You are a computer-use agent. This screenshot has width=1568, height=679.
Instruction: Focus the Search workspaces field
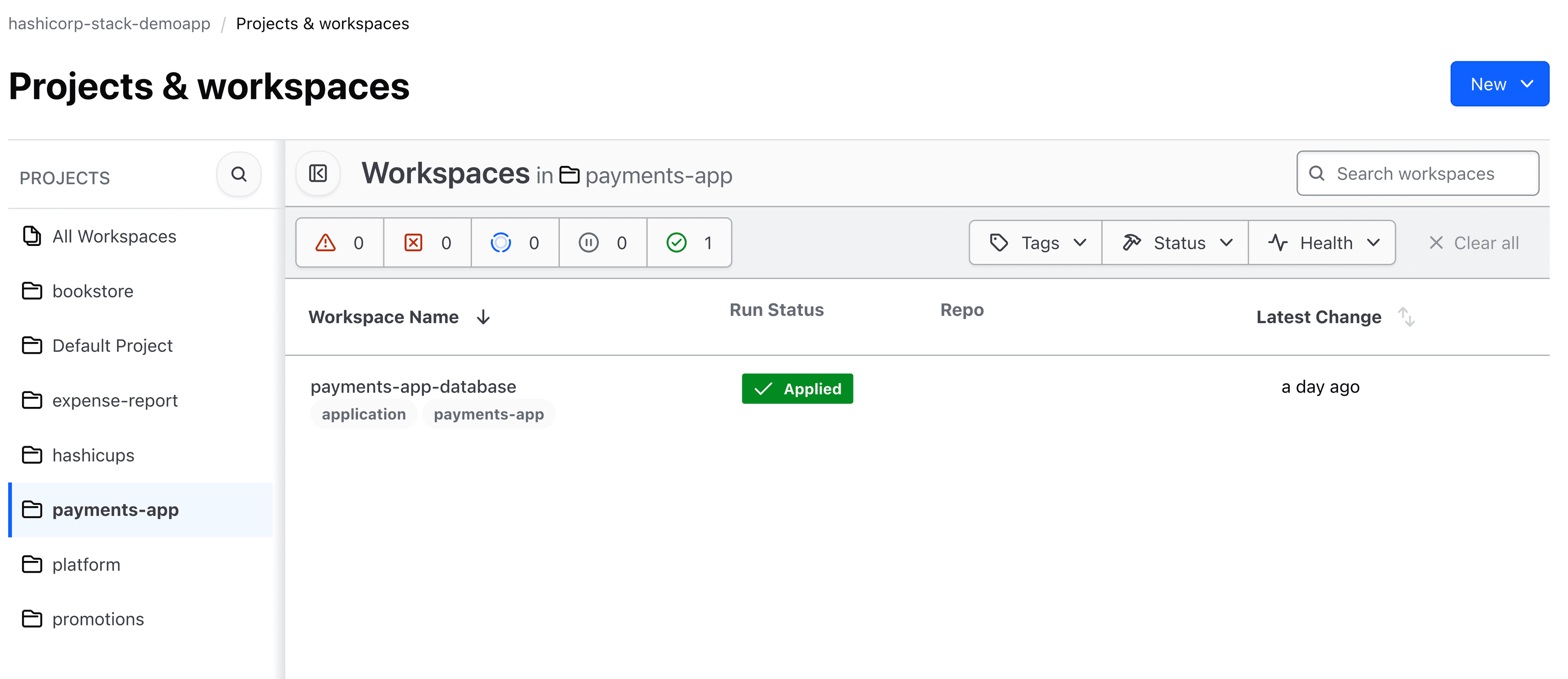pyautogui.click(x=1418, y=174)
